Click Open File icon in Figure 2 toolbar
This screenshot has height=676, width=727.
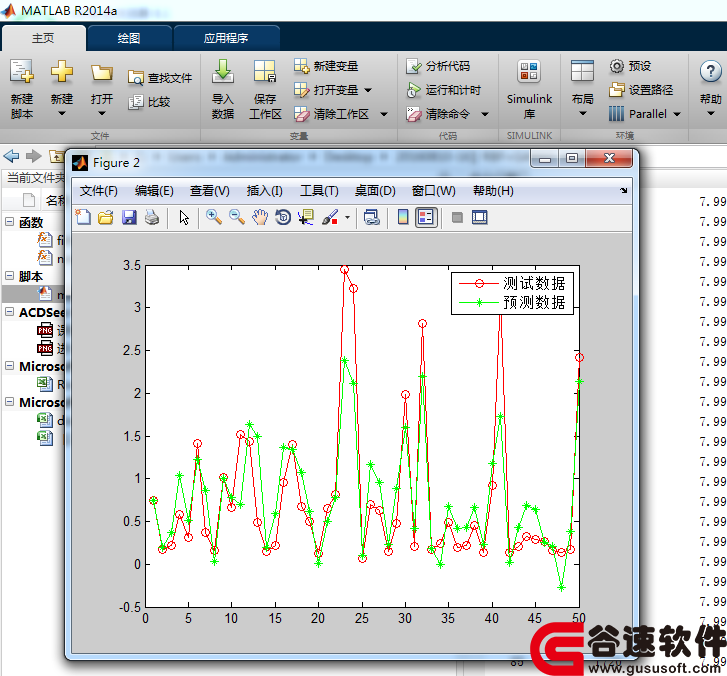click(x=106, y=217)
